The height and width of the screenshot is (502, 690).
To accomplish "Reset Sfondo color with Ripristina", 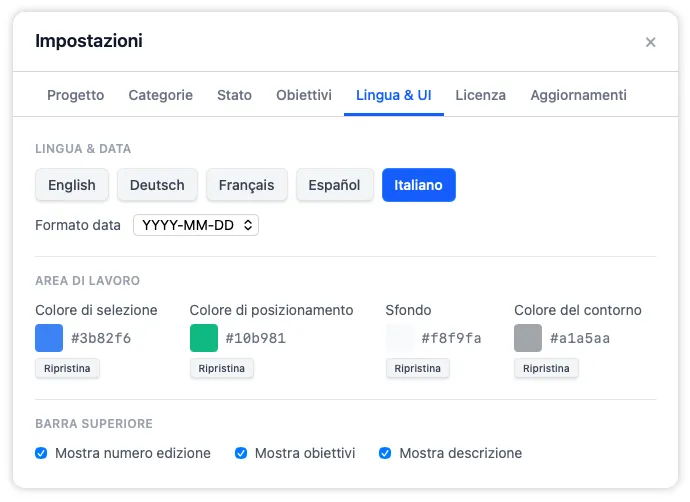I will point(418,368).
